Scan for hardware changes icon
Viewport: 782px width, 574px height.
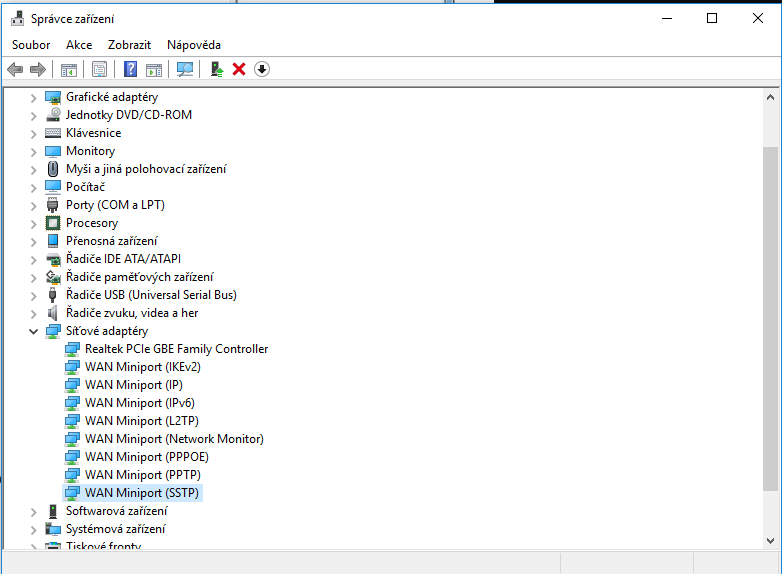pyautogui.click(x=185, y=69)
